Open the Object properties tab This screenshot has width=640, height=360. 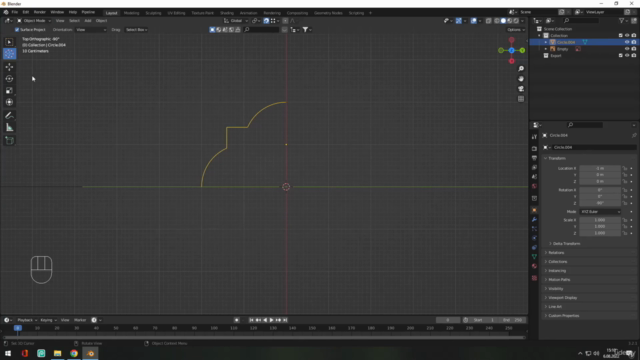[x=534, y=210]
